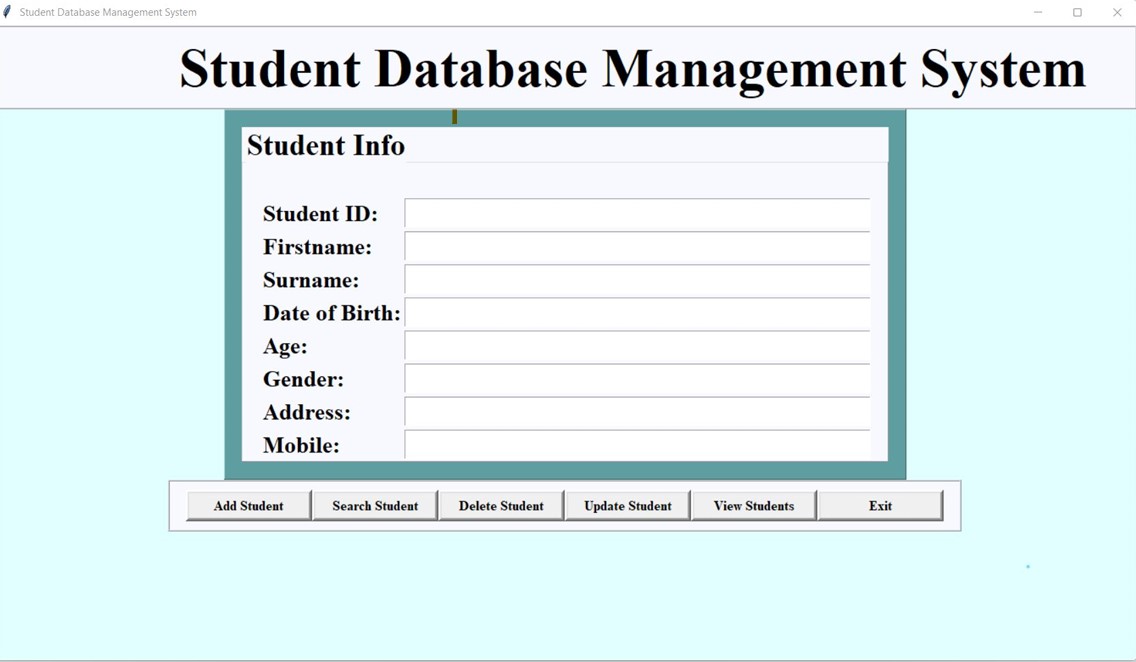Click the Exit button
Screen dimensions: 1136x662
(x=880, y=506)
